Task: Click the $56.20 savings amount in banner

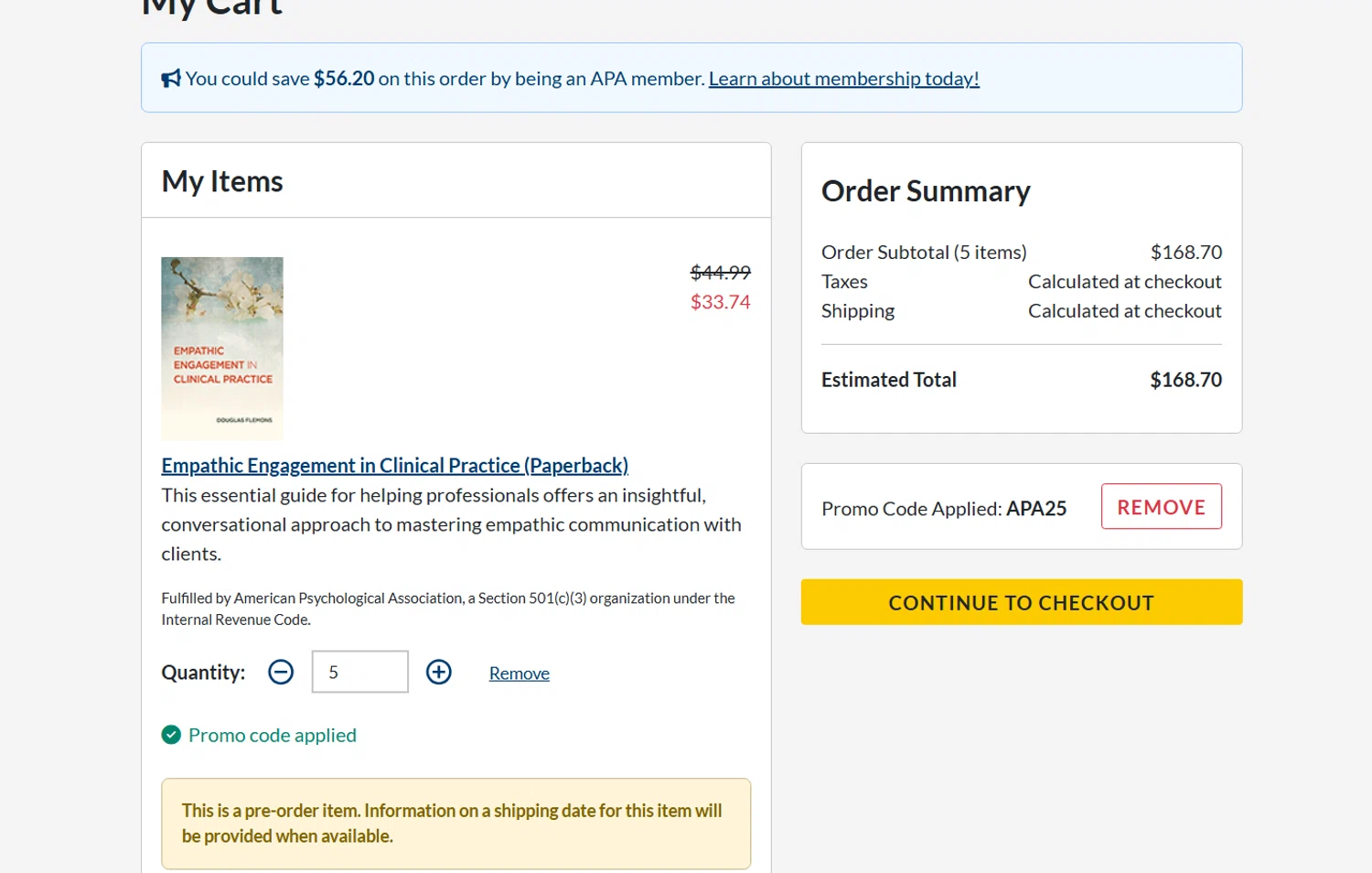Action: pyautogui.click(x=344, y=79)
